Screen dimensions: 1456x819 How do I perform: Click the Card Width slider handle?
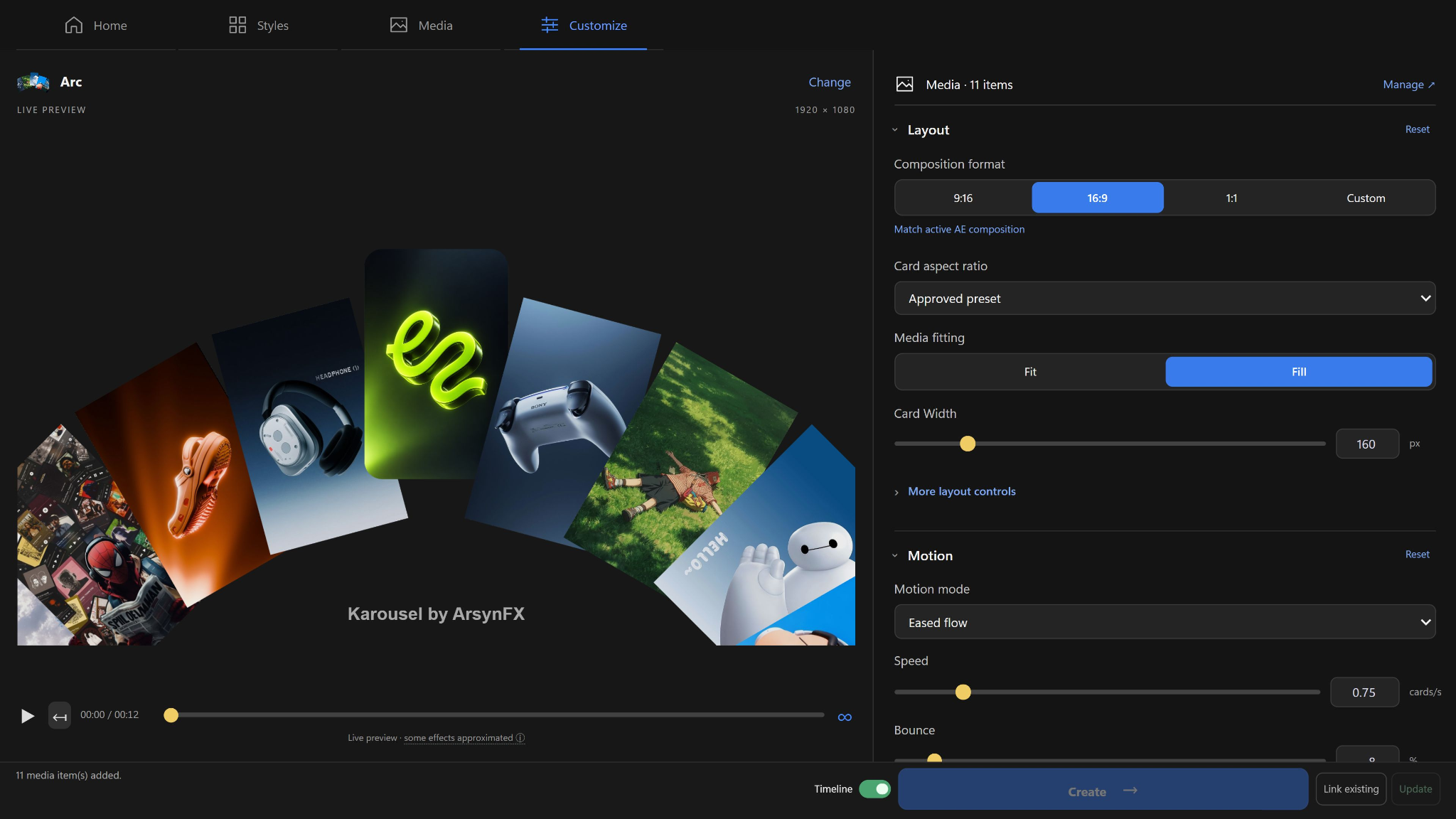(968, 444)
